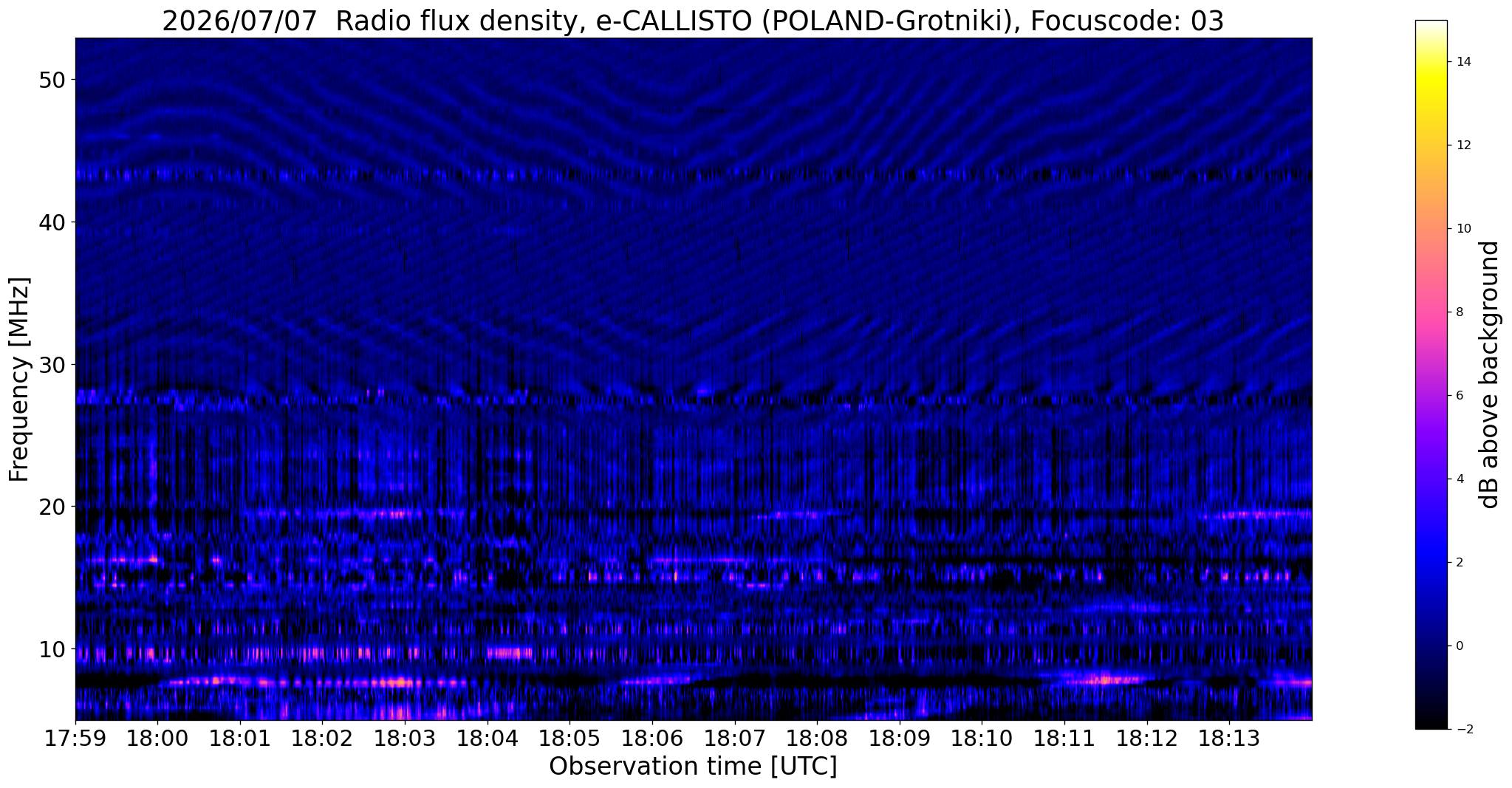Click the 17:59 start time label
Image resolution: width=1512 pixels, height=788 pixels.
(x=75, y=738)
